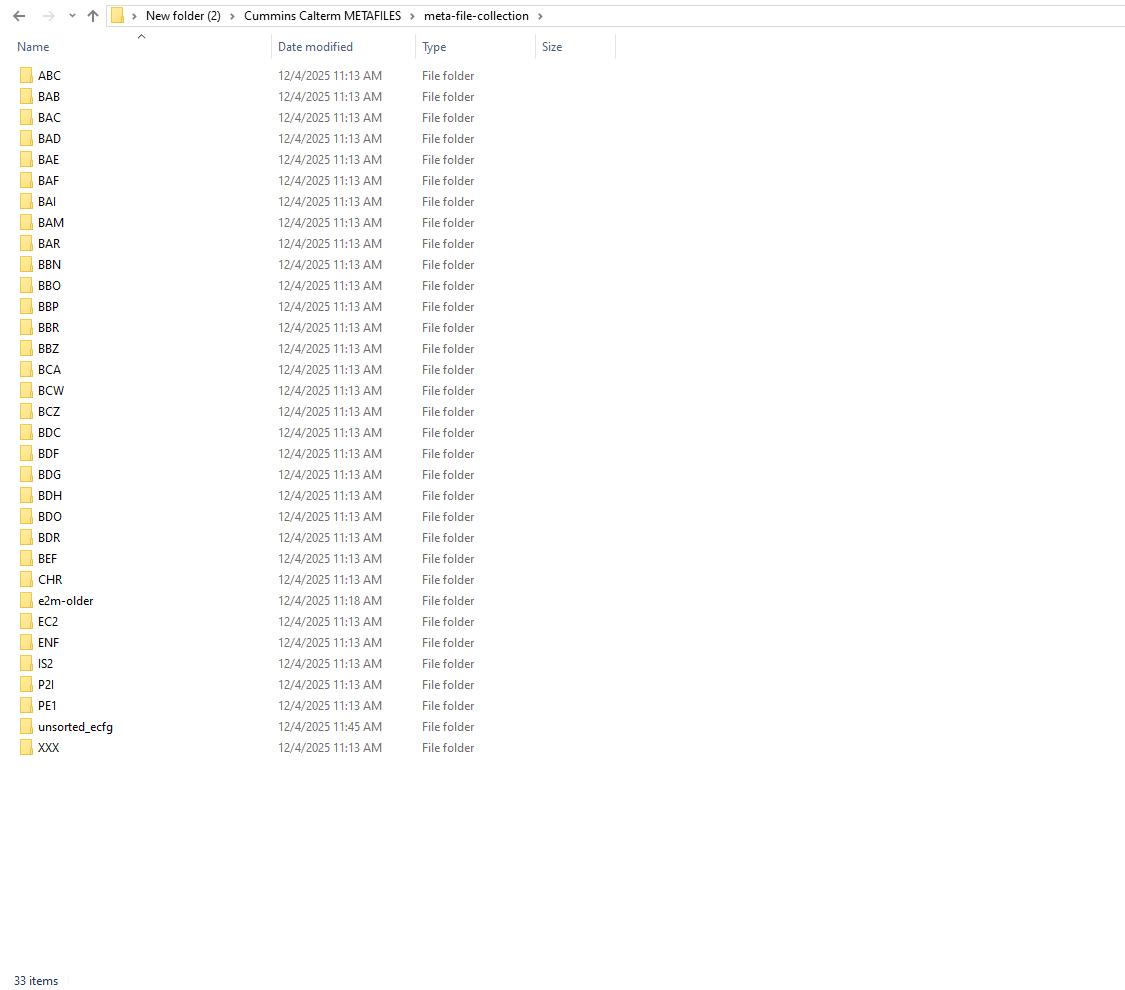Expand chevron after 'Cummins Calterm METAFILES' breadcrumb
The width and height of the screenshot is (1125, 990).
pyautogui.click(x=413, y=16)
